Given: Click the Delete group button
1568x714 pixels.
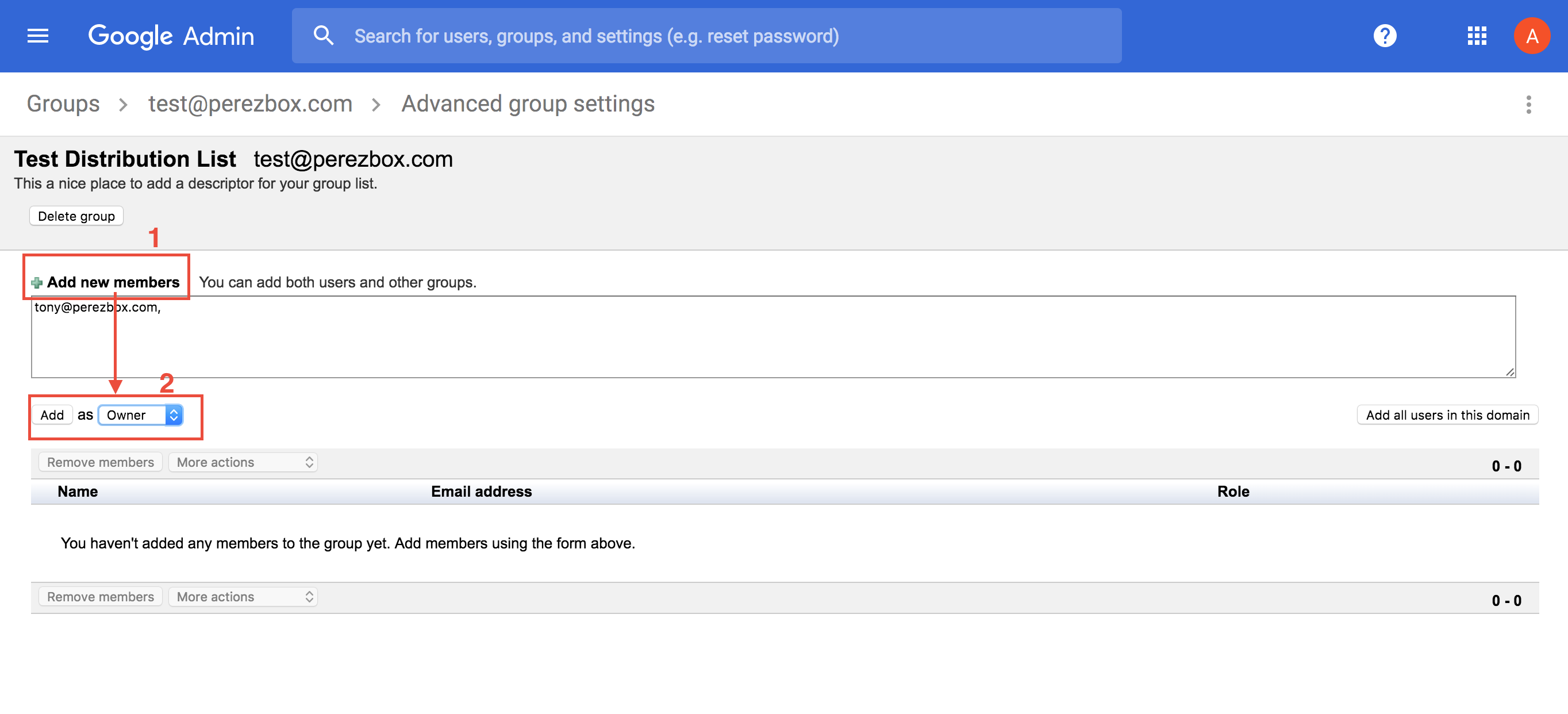Looking at the screenshot, I should pos(76,216).
